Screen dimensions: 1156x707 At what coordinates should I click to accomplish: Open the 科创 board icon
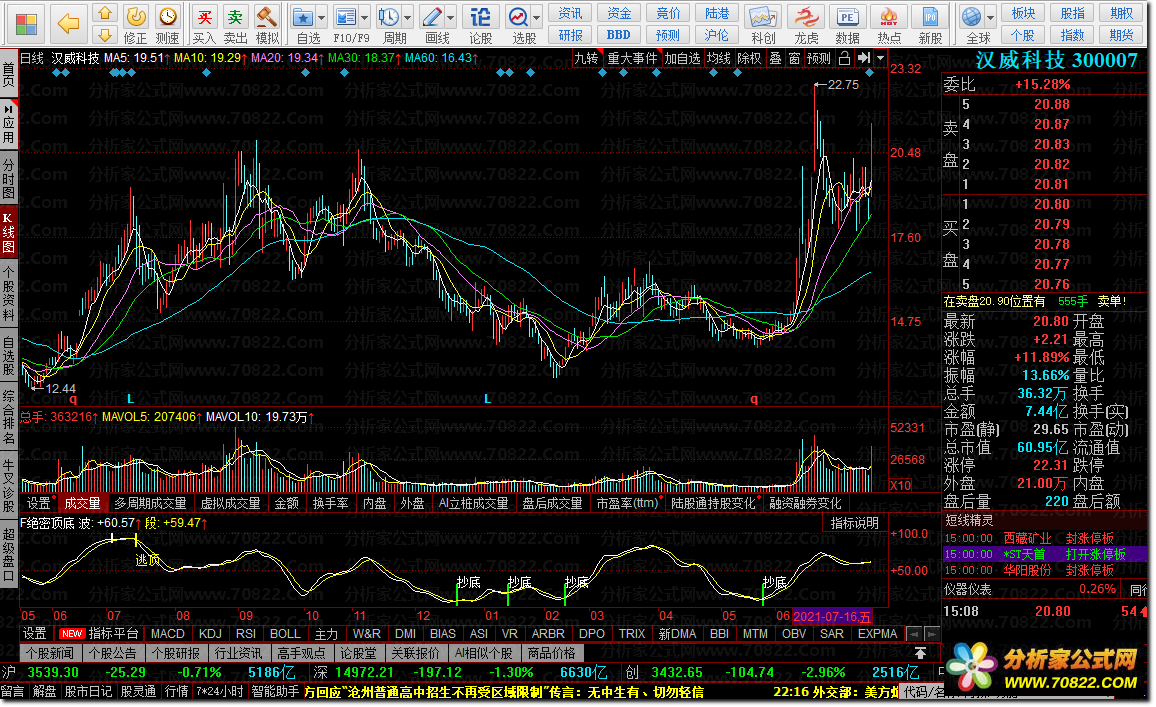(x=763, y=16)
